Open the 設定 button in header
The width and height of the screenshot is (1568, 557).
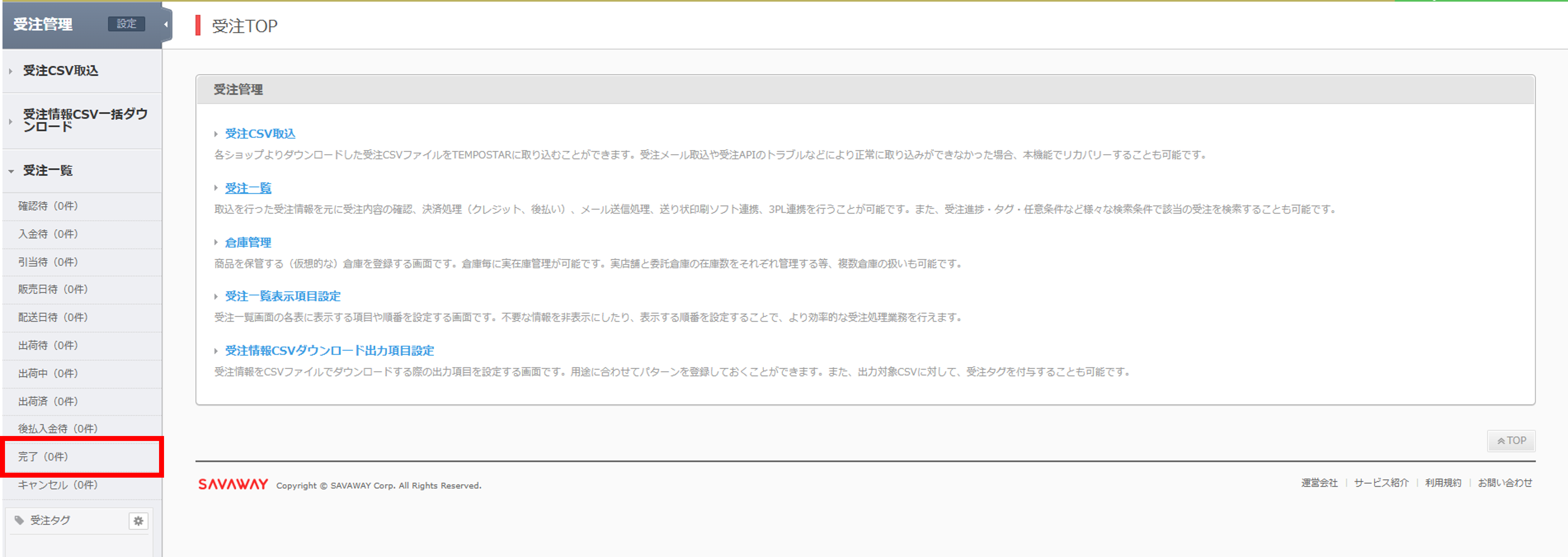(127, 24)
